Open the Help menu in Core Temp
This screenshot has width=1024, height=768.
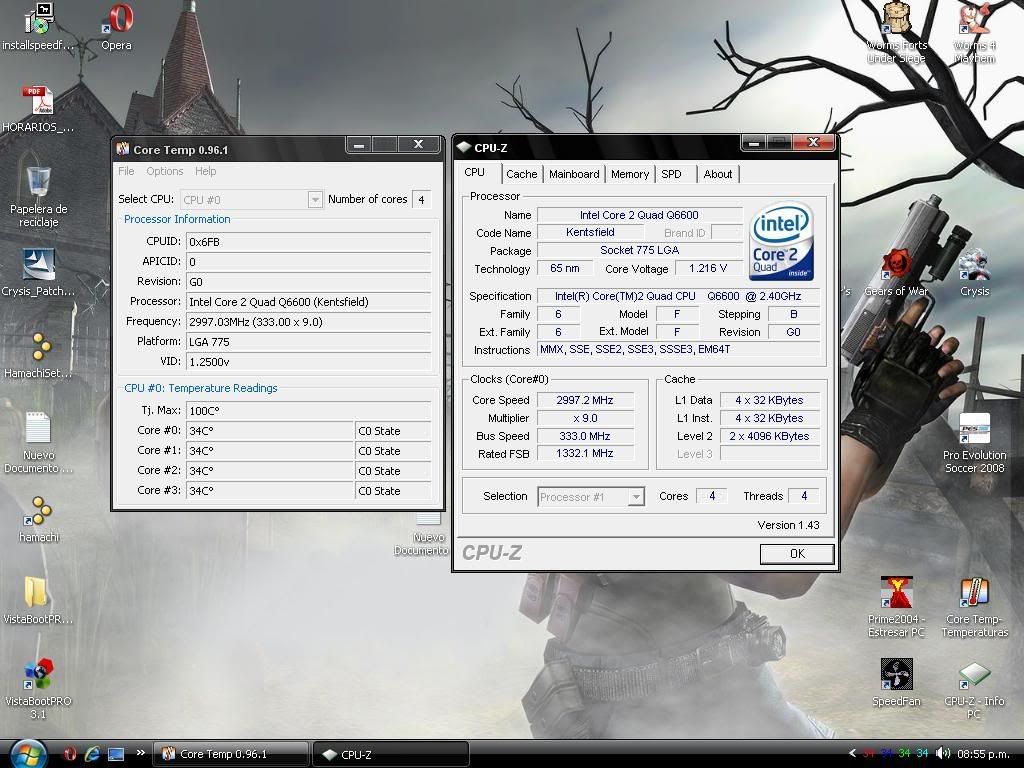pos(205,171)
